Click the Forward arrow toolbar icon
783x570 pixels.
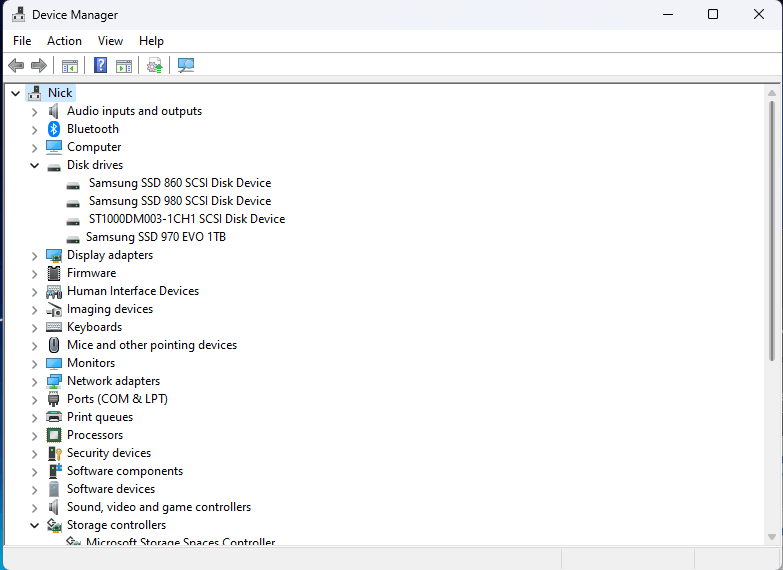[x=39, y=65]
